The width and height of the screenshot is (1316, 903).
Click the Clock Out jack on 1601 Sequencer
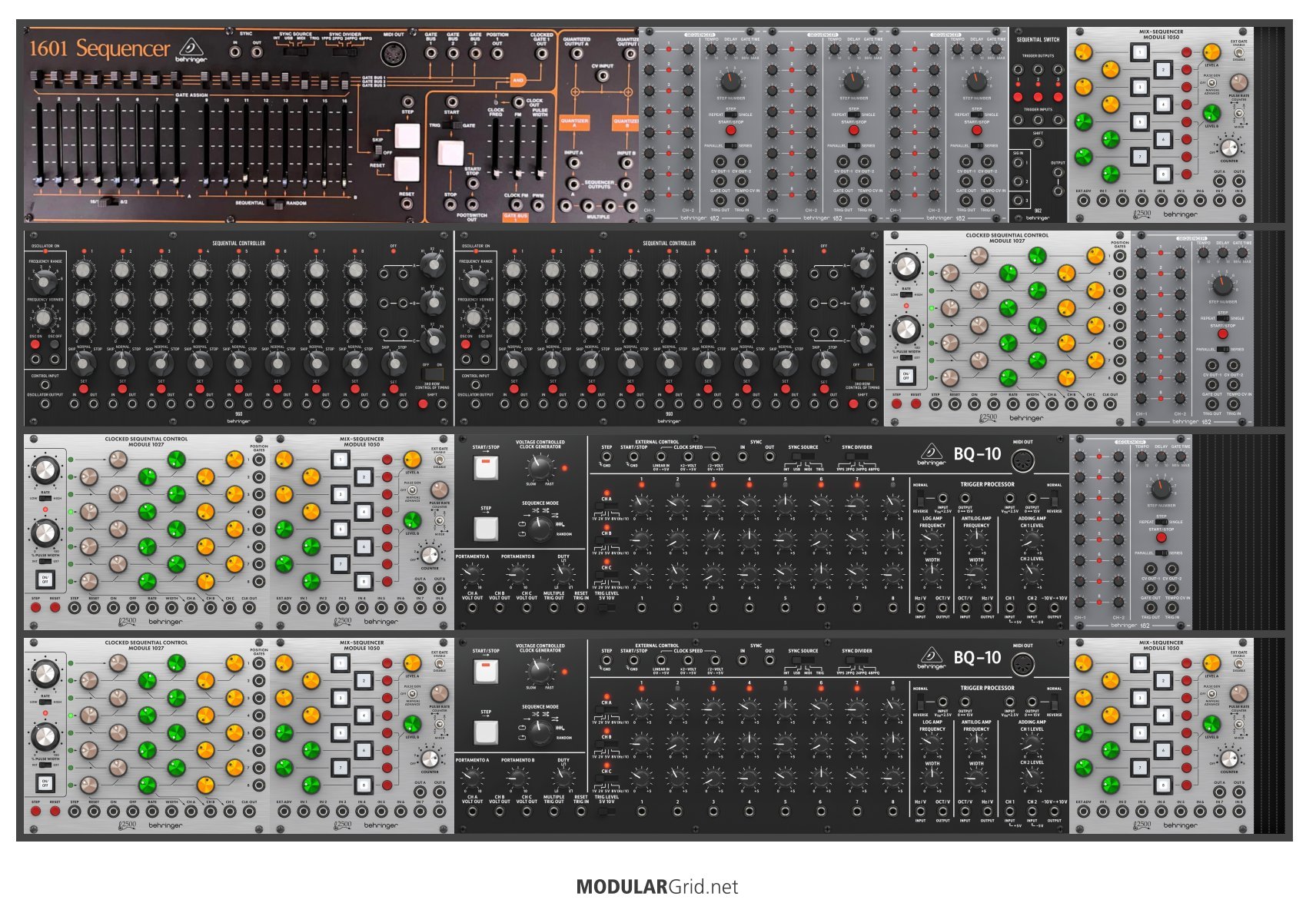[519, 101]
